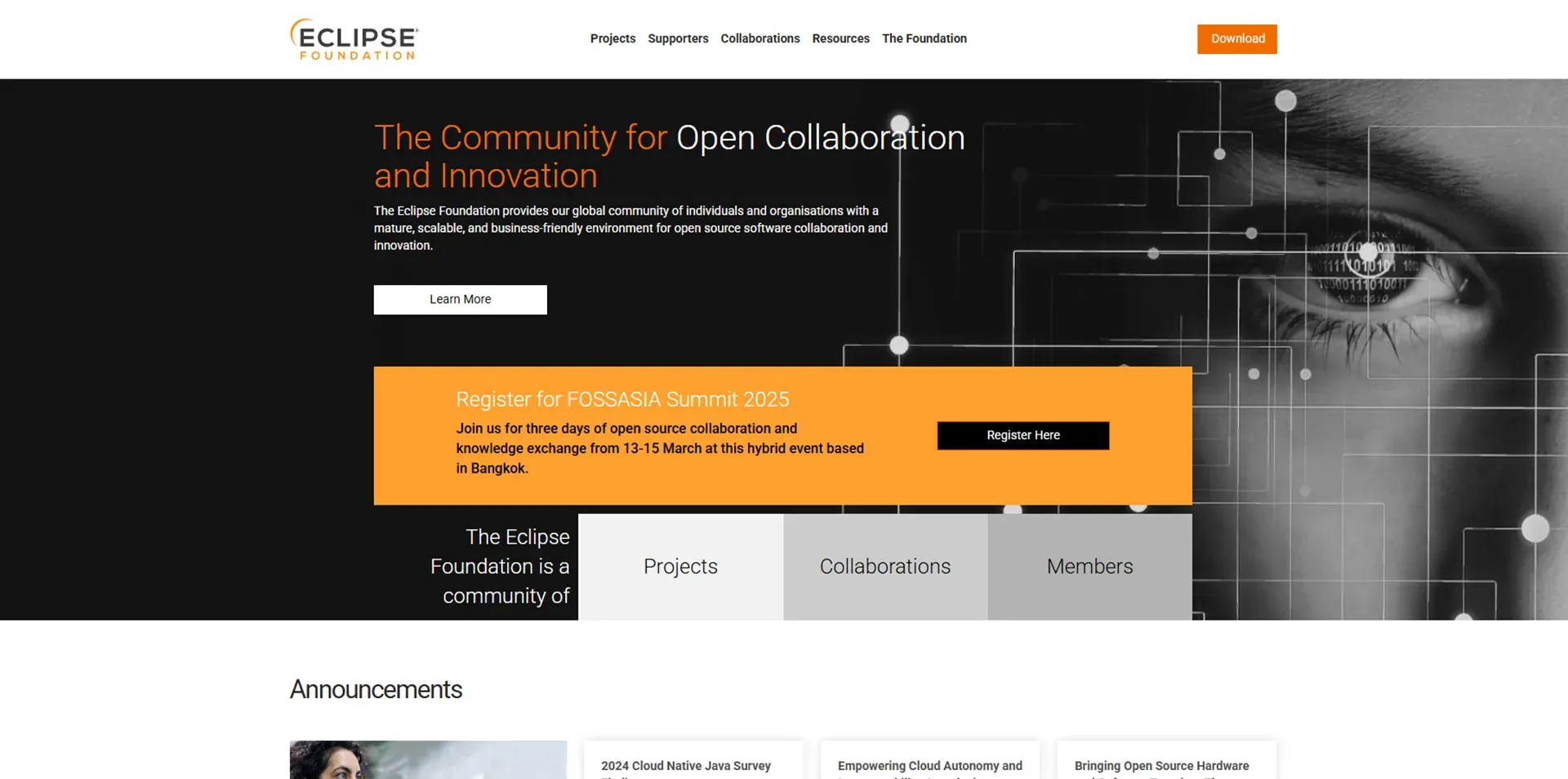Open the Supporters navigation menu
Screen dimensions: 1568x779
tap(678, 38)
